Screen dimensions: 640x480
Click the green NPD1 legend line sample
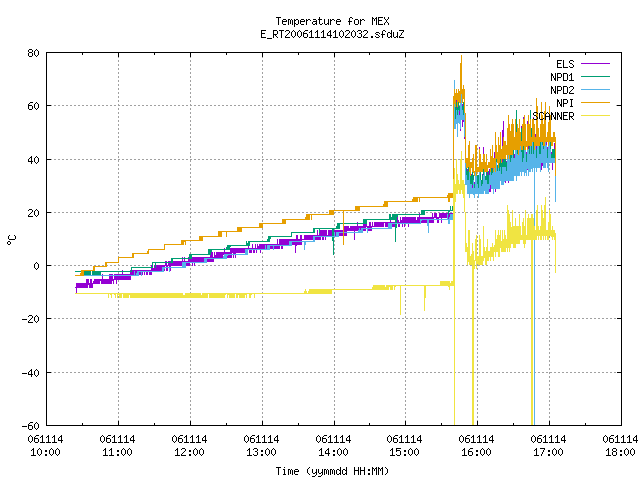coord(595,77)
